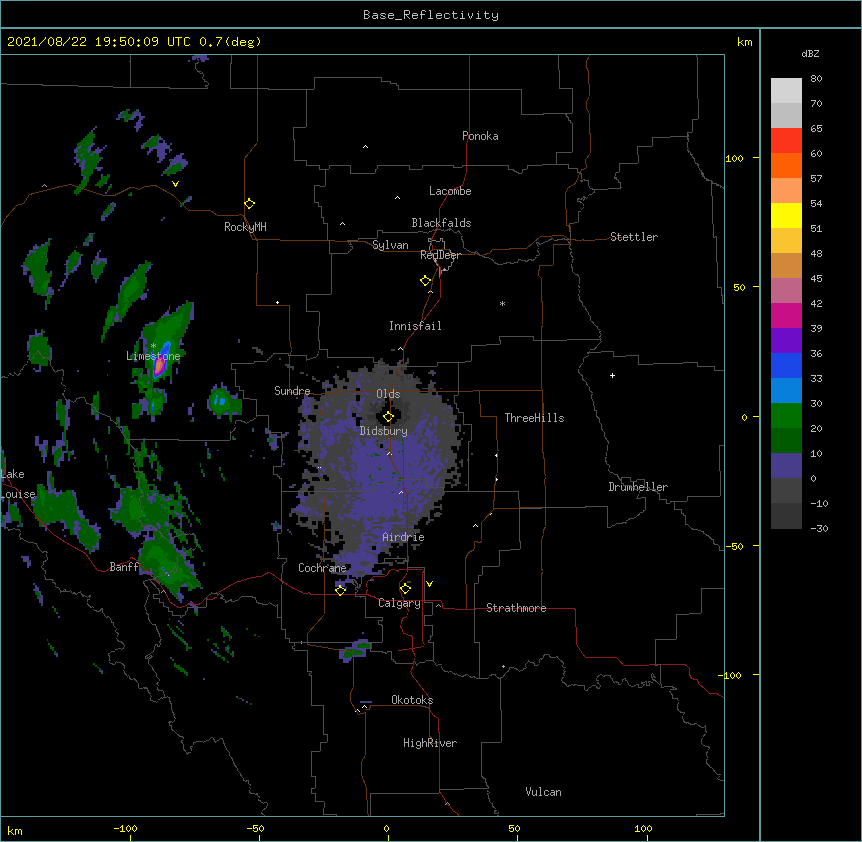Click the yellow diamond marker below Cochrane
Viewport: 862px width, 842px height.
[x=340, y=591]
